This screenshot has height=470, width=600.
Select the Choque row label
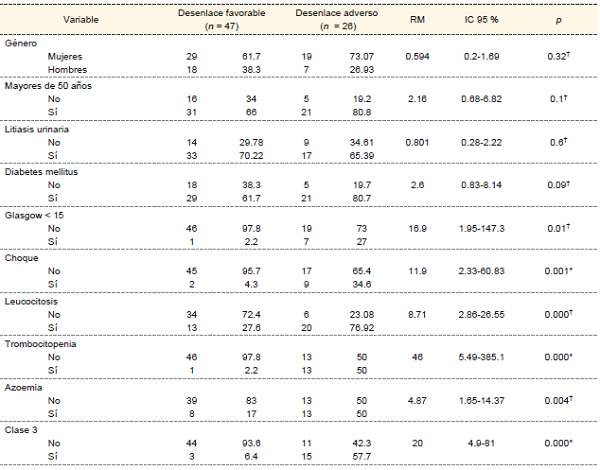[x=23, y=256]
